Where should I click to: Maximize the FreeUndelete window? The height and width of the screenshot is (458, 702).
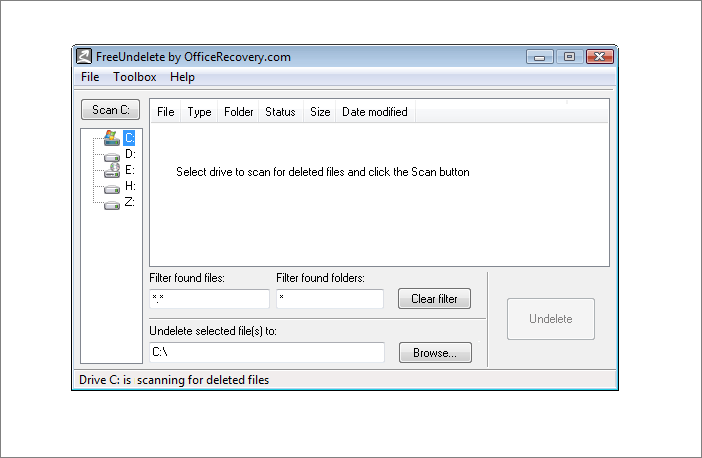pyautogui.click(x=569, y=57)
